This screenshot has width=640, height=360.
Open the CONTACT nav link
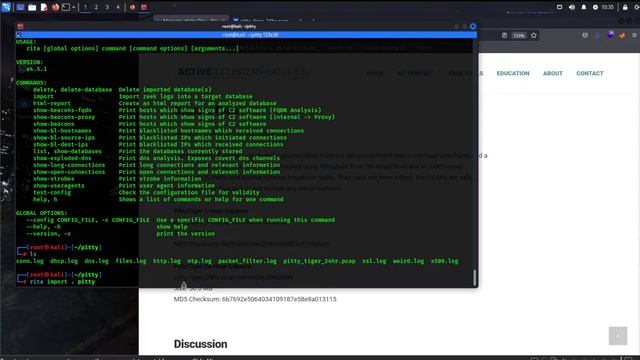point(590,73)
